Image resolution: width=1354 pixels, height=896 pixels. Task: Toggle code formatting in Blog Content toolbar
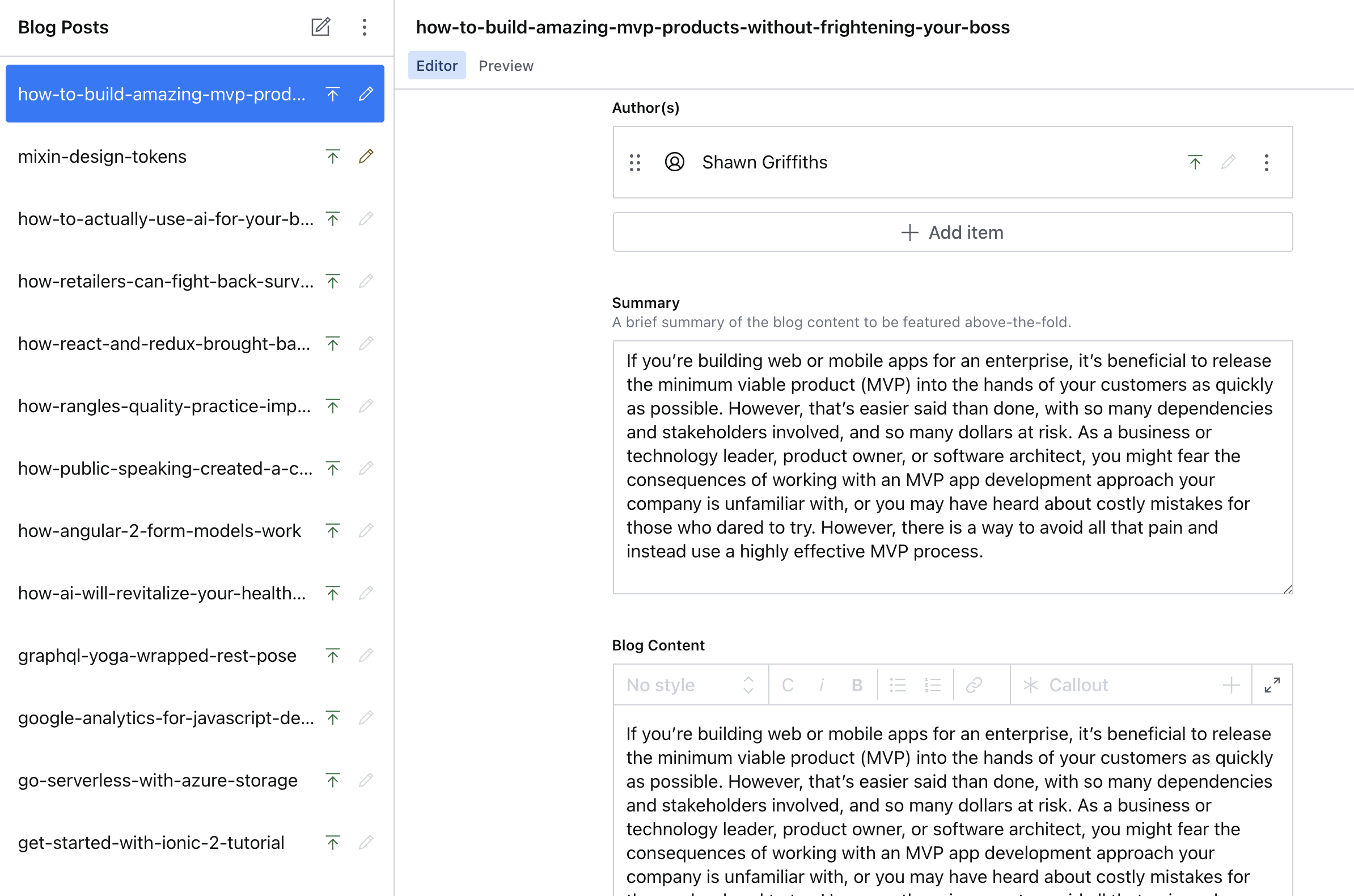click(787, 684)
